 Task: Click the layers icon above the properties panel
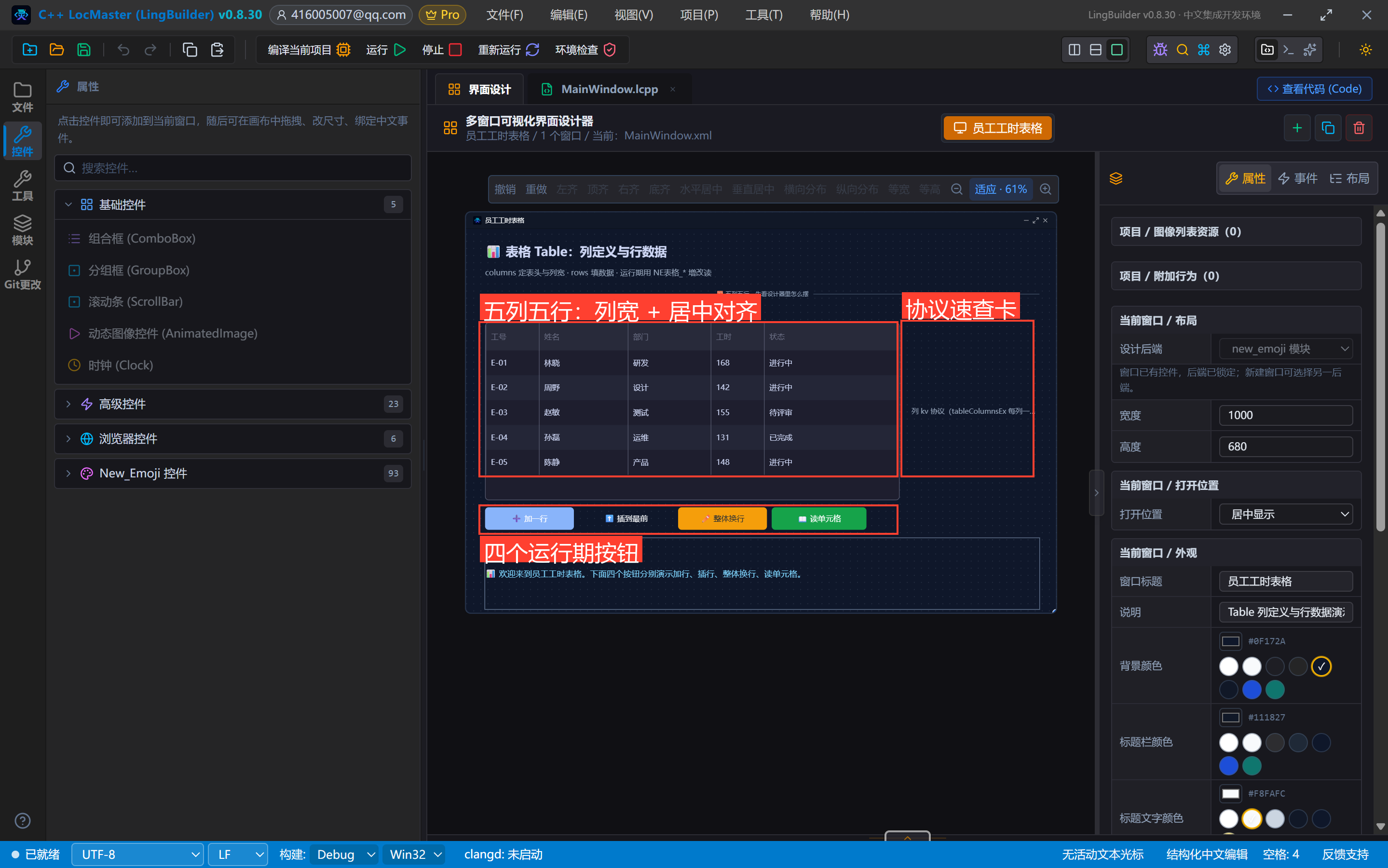pyautogui.click(x=1116, y=178)
